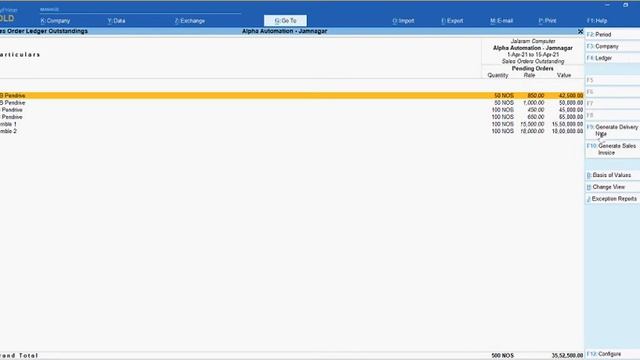Viewport: 640px width, 360px height.
Task: Click F4: Ledger in the side panel
Action: pyautogui.click(x=612, y=58)
